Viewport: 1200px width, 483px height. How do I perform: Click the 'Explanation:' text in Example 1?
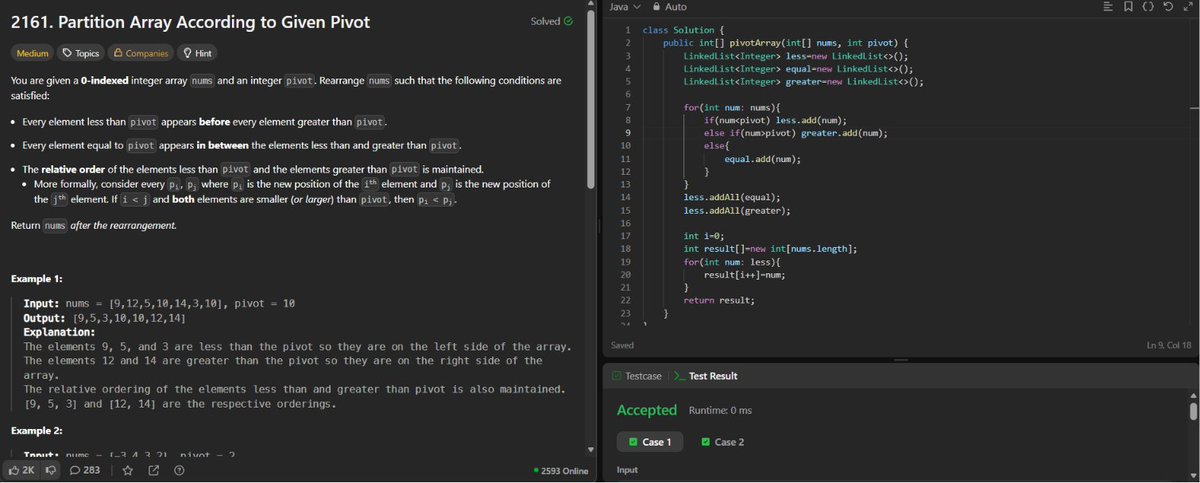coord(59,332)
